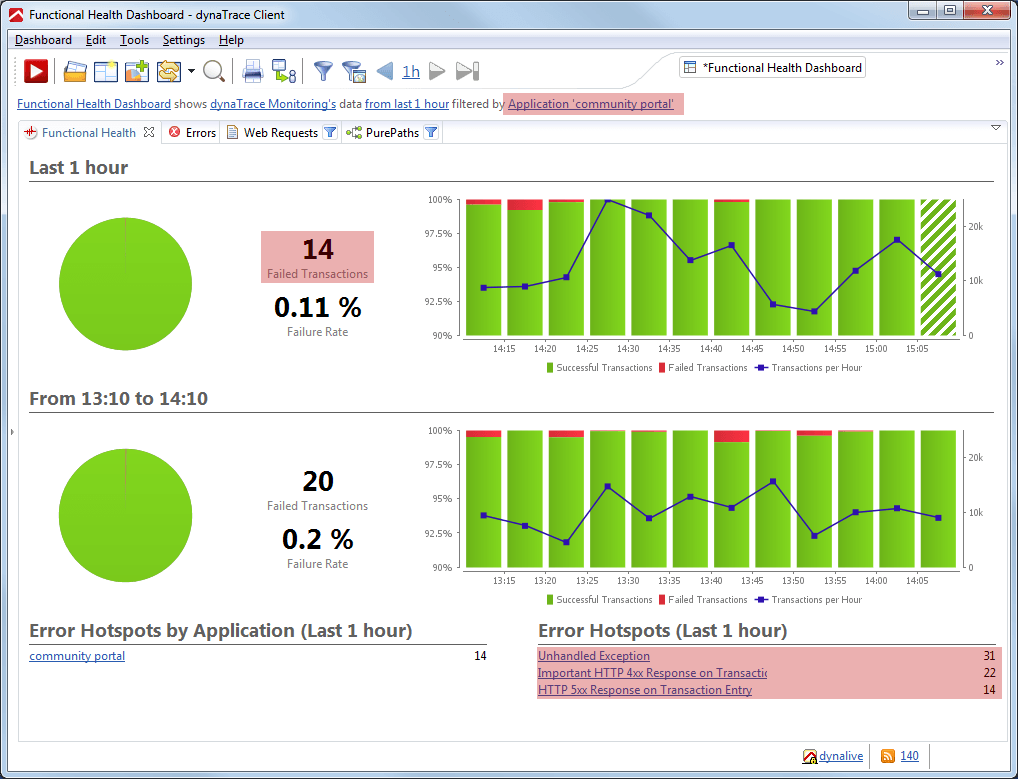Screen dimensions: 1018x779
Task: Open the Help menu
Action: (x=231, y=40)
